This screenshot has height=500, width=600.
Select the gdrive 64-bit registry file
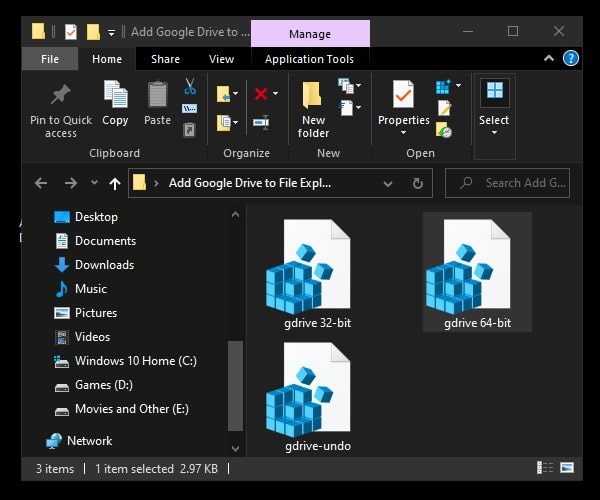[477, 272]
